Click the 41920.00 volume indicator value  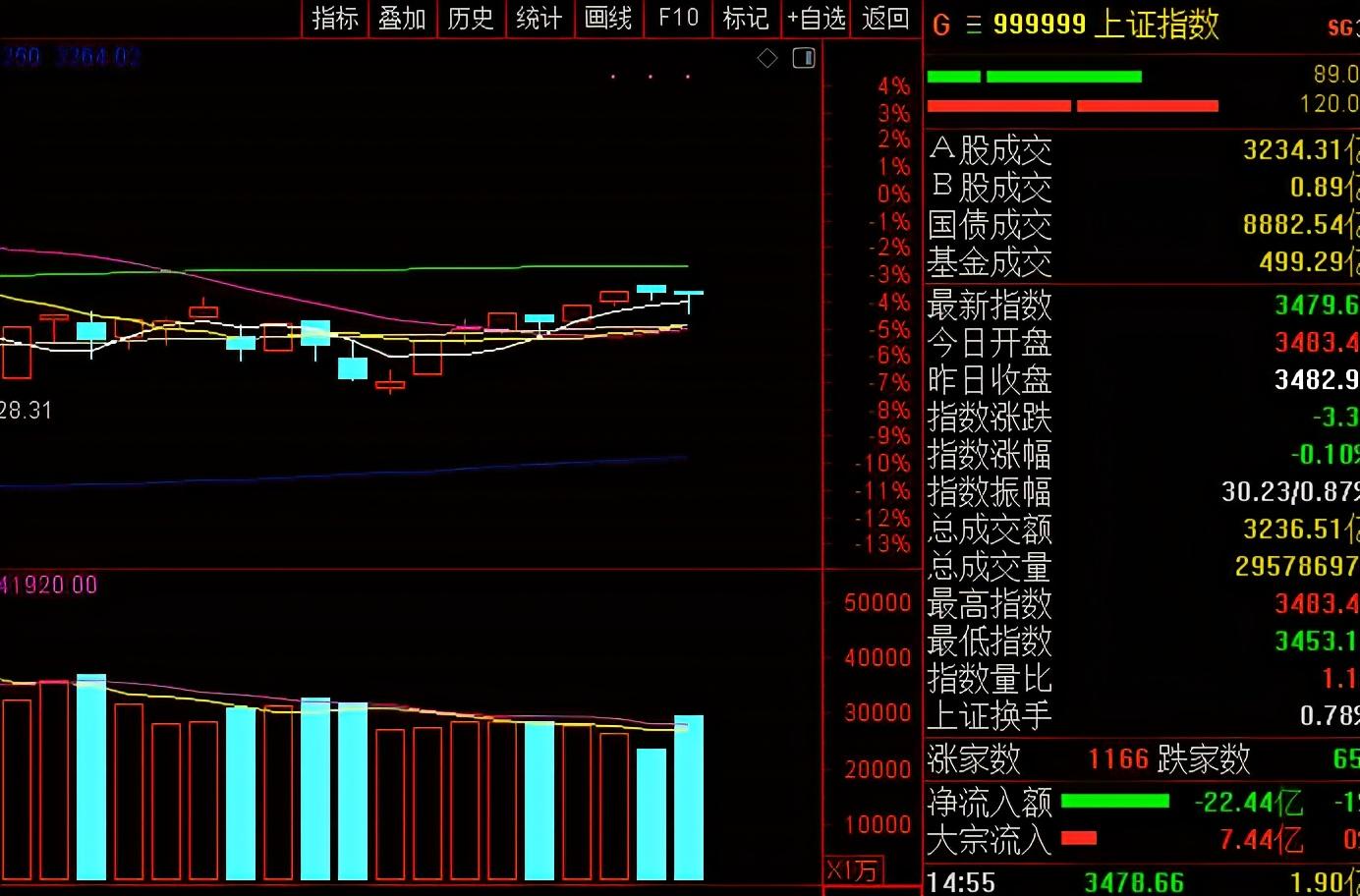tap(49, 586)
